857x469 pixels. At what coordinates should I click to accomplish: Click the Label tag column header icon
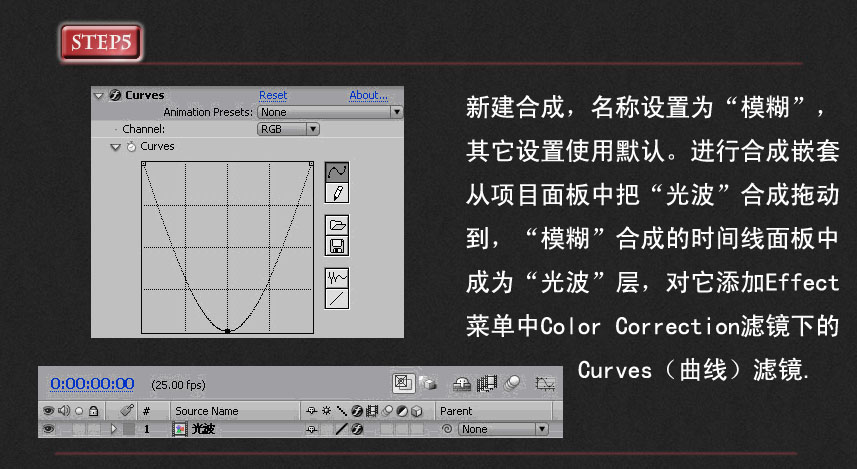coord(127,410)
